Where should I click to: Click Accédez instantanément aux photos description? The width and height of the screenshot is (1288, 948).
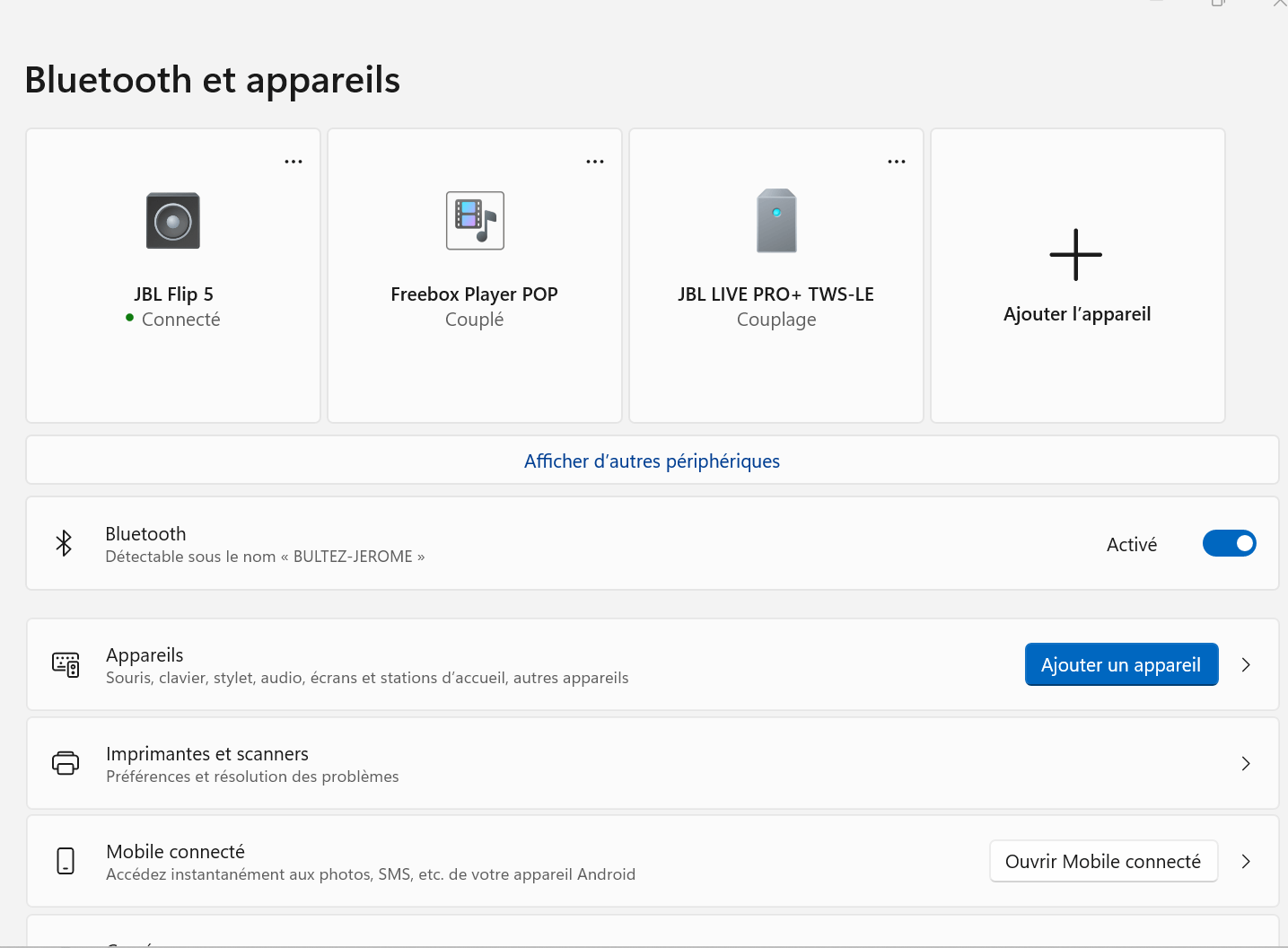pos(371,874)
